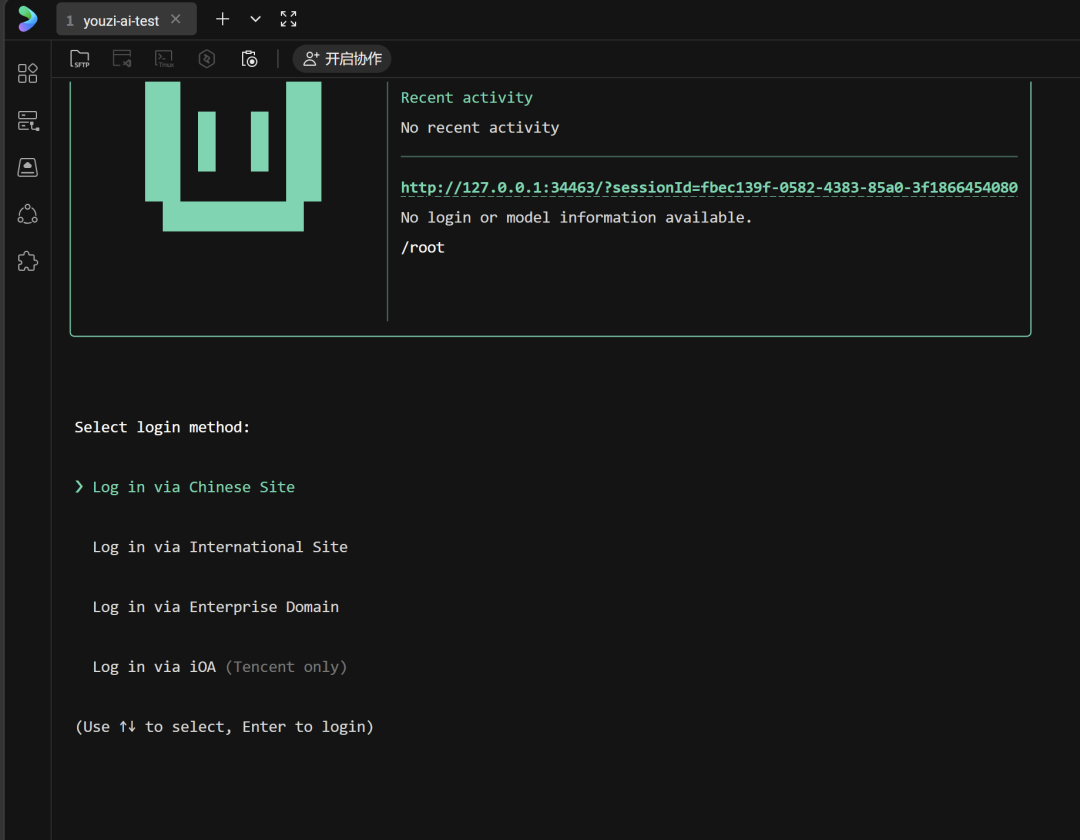
Task: Select Log in via Chinese Site
Action: click(x=194, y=487)
